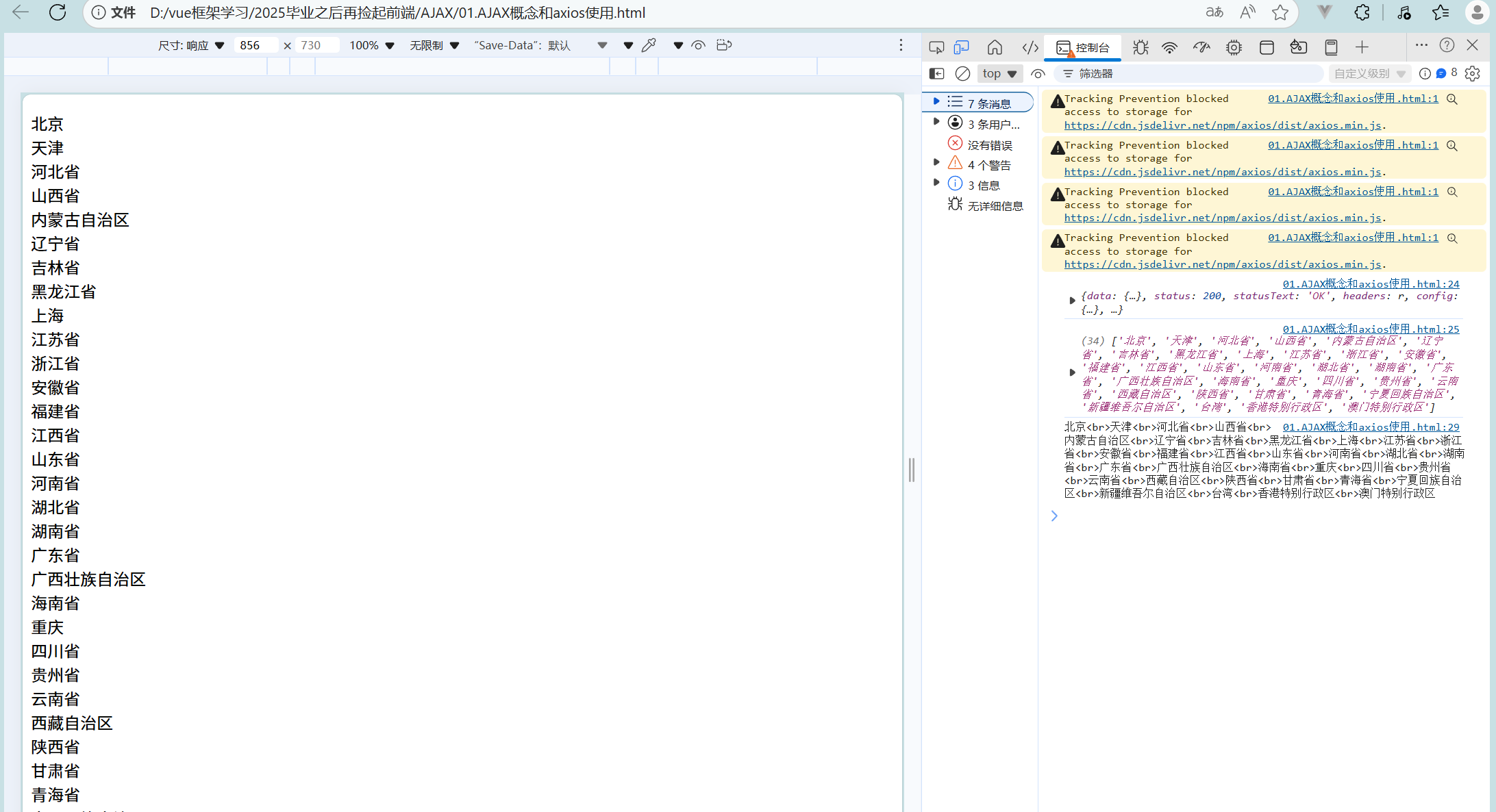Viewport: 1496px width, 812px height.
Task: Open the Elements panel code icon
Action: (x=1030, y=47)
